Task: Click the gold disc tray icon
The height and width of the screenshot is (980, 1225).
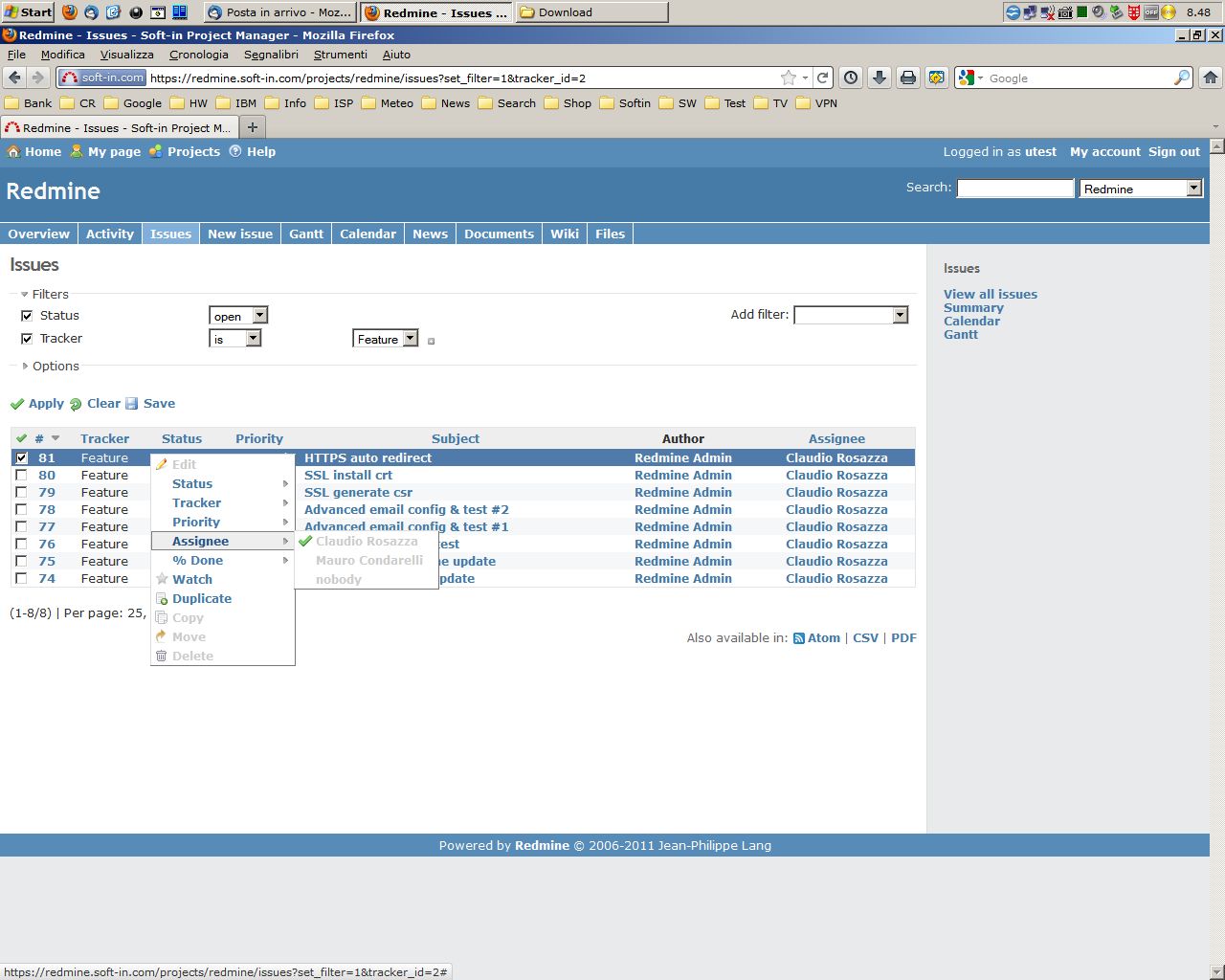Action: 1168,12
